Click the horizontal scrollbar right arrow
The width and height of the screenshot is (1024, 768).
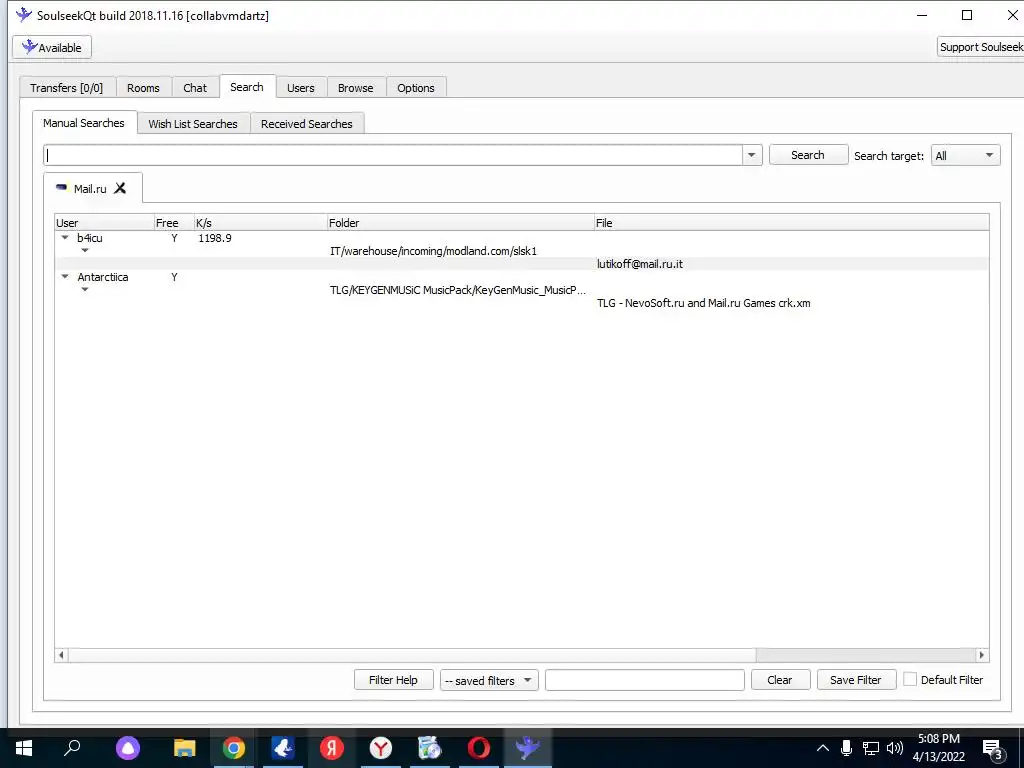click(982, 654)
